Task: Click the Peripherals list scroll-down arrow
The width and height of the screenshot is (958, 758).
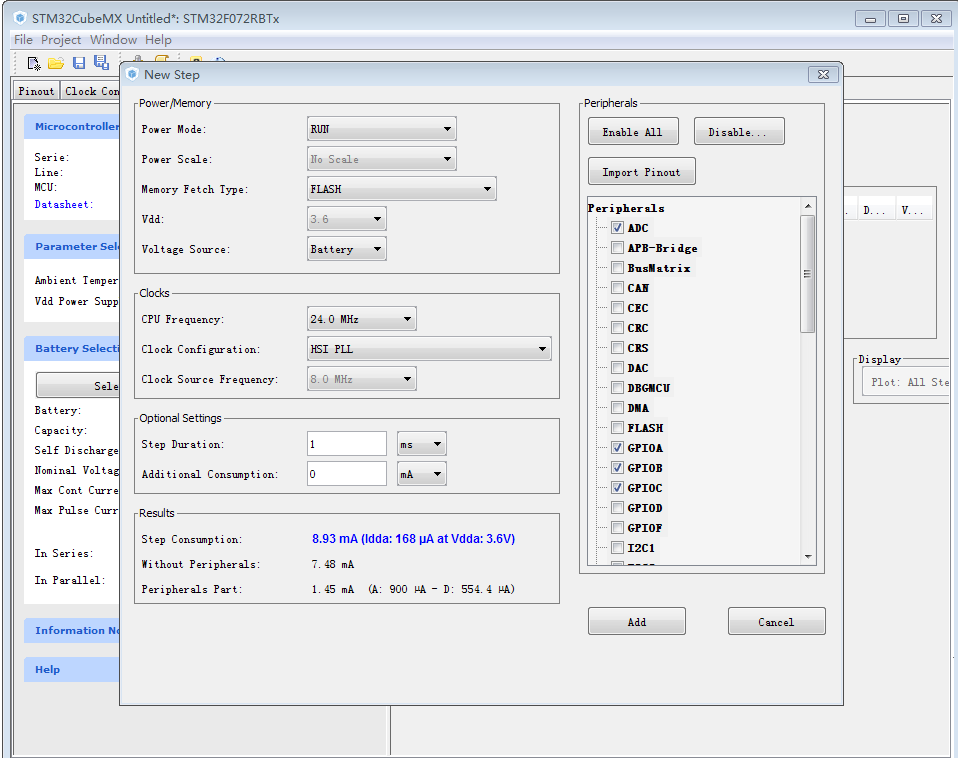Action: point(808,557)
